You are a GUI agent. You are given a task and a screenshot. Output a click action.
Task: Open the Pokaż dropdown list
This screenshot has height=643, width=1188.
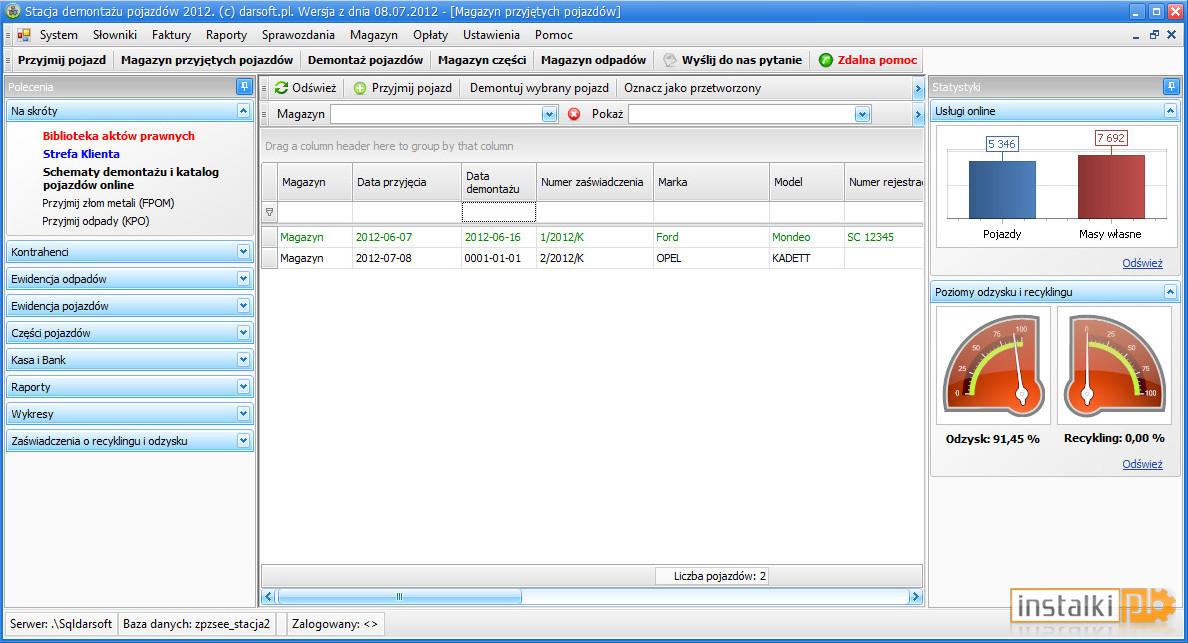tap(862, 114)
